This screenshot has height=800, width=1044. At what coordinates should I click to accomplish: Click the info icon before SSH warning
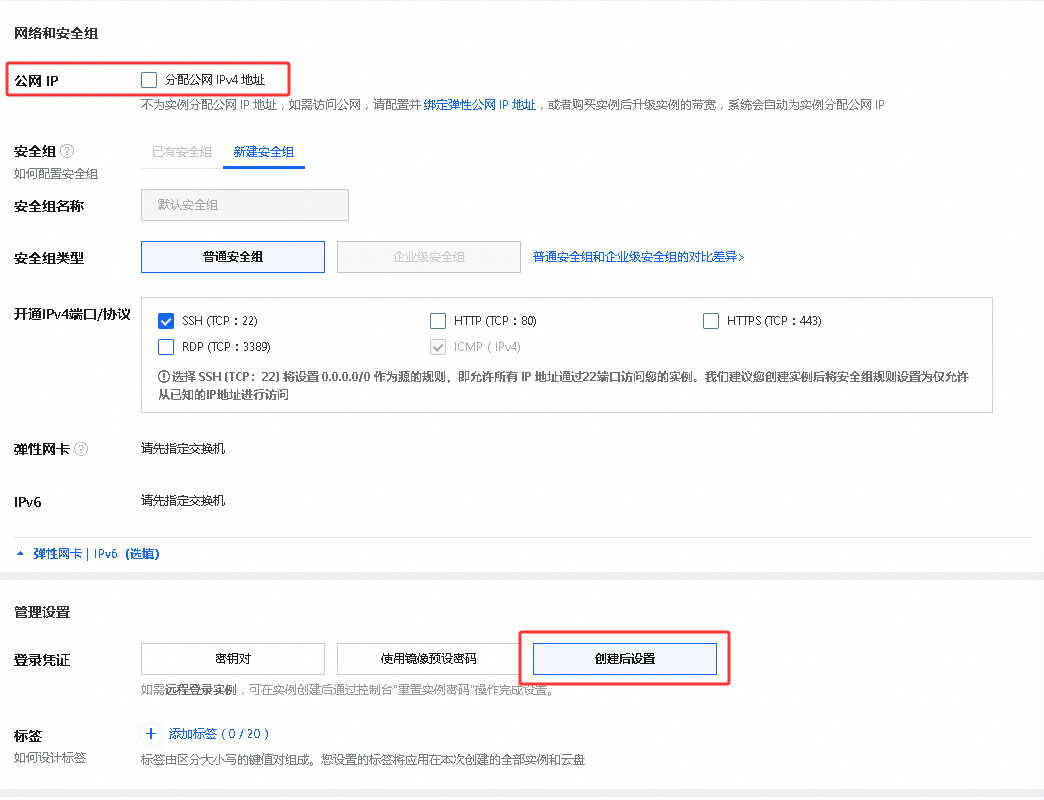point(164,377)
